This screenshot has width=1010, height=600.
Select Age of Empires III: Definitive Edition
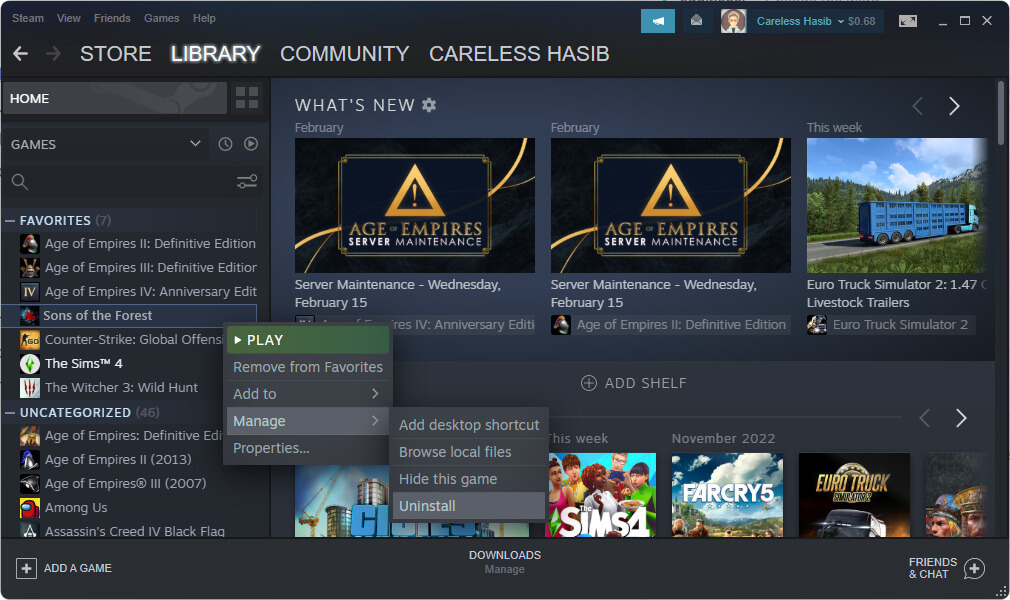151,267
